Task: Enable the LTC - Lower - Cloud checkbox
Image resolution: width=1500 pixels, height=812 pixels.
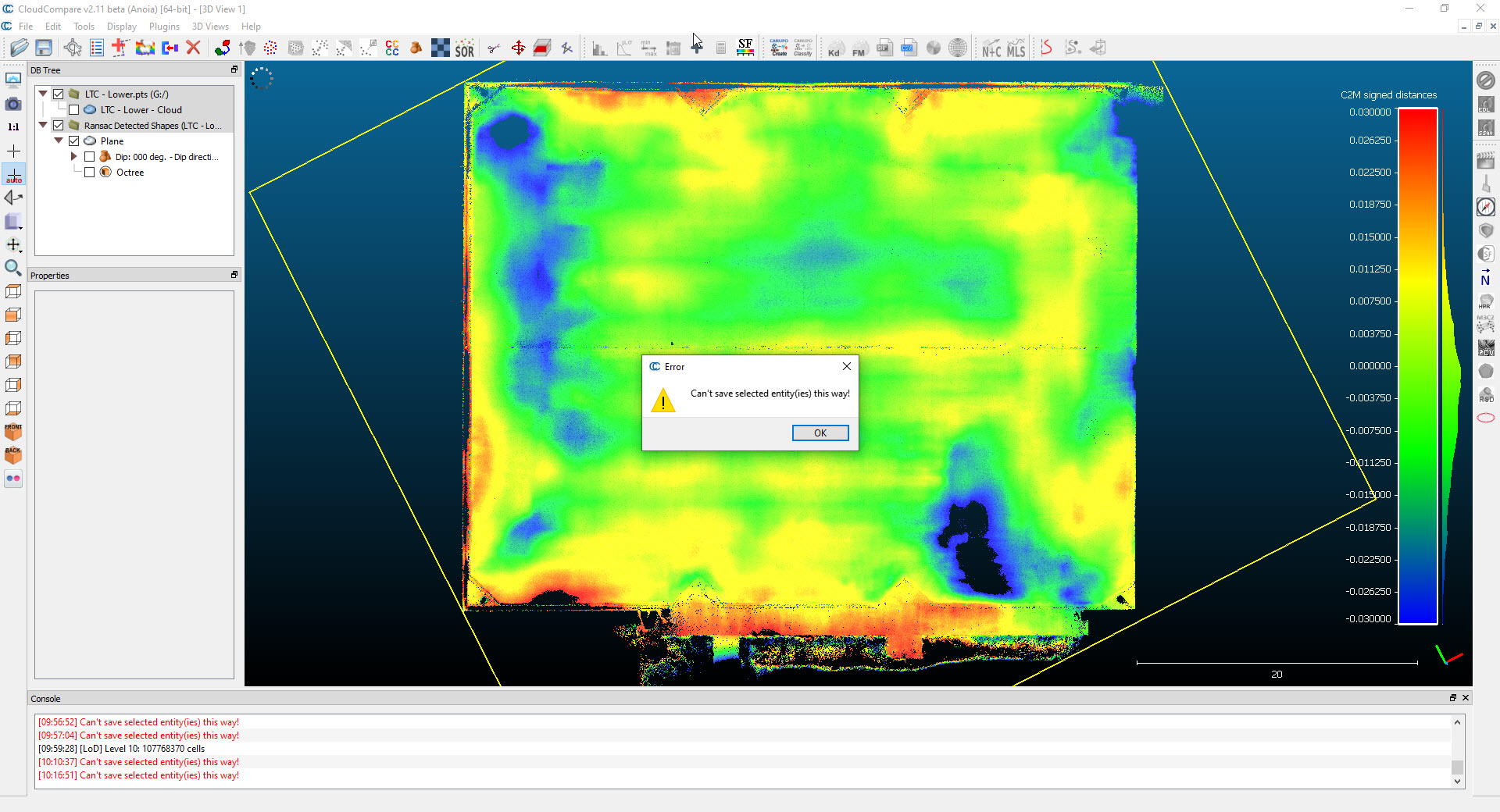Action: [74, 110]
